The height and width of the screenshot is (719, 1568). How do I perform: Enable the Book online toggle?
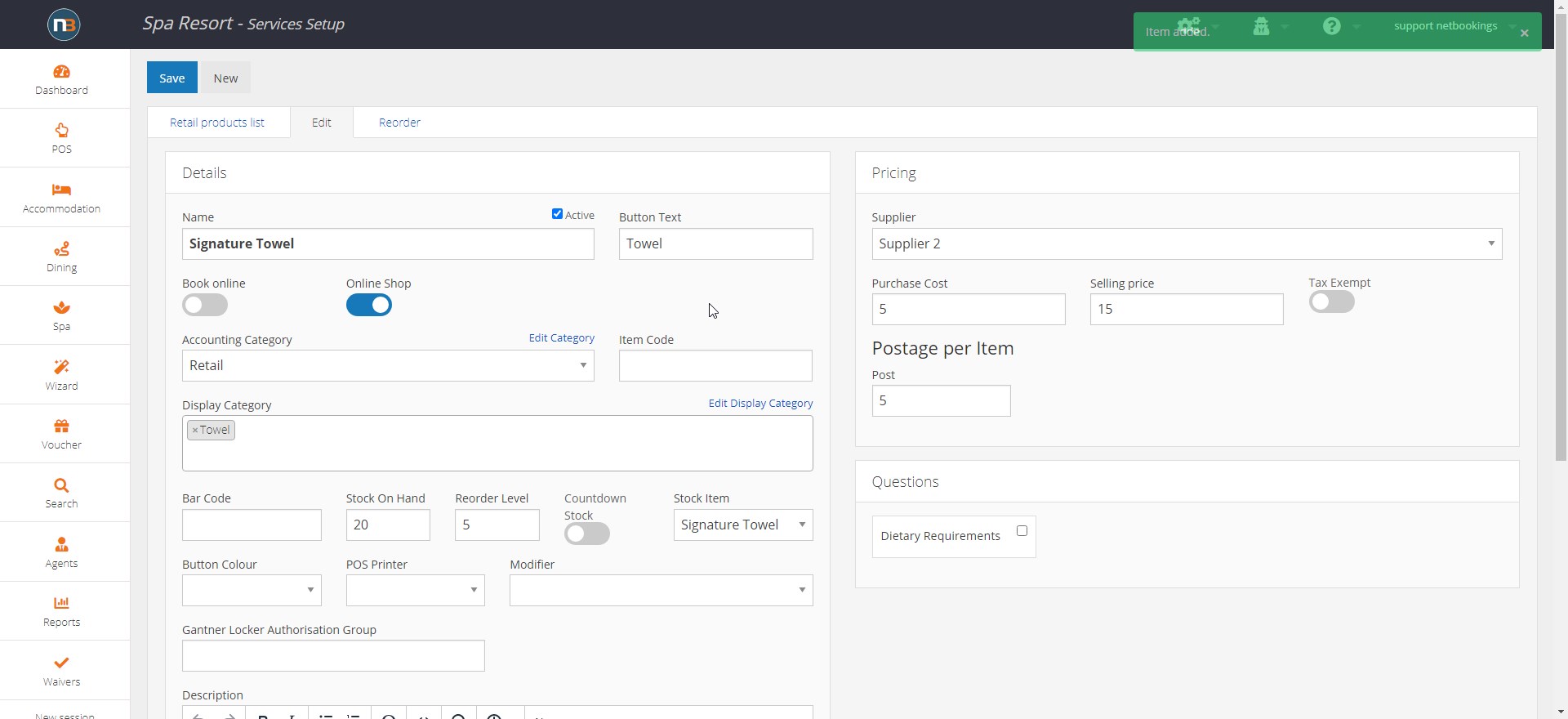click(x=205, y=305)
